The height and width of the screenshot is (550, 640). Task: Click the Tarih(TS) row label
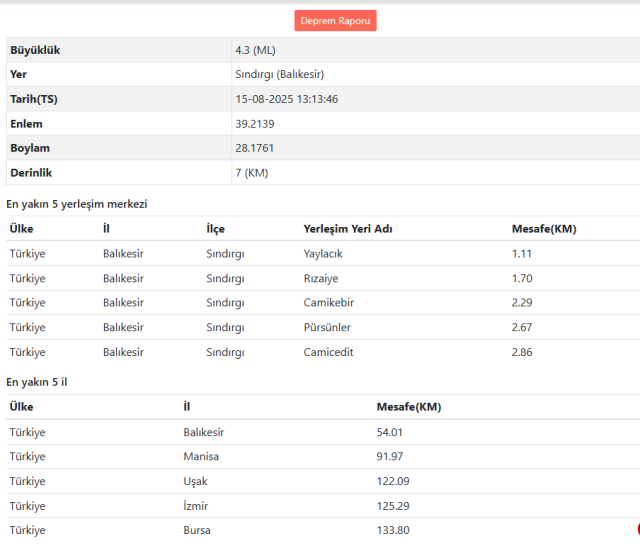click(x=34, y=99)
